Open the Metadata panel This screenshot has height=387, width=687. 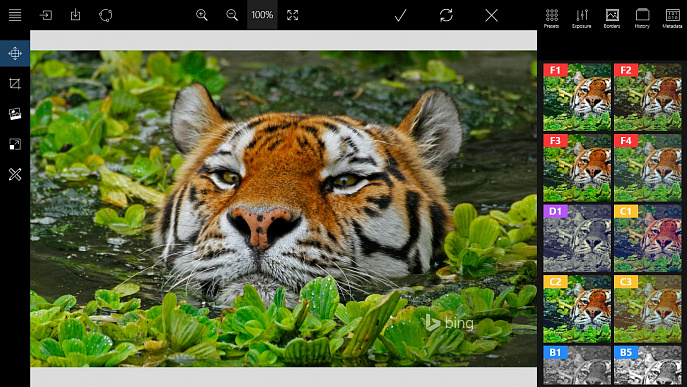click(x=673, y=18)
